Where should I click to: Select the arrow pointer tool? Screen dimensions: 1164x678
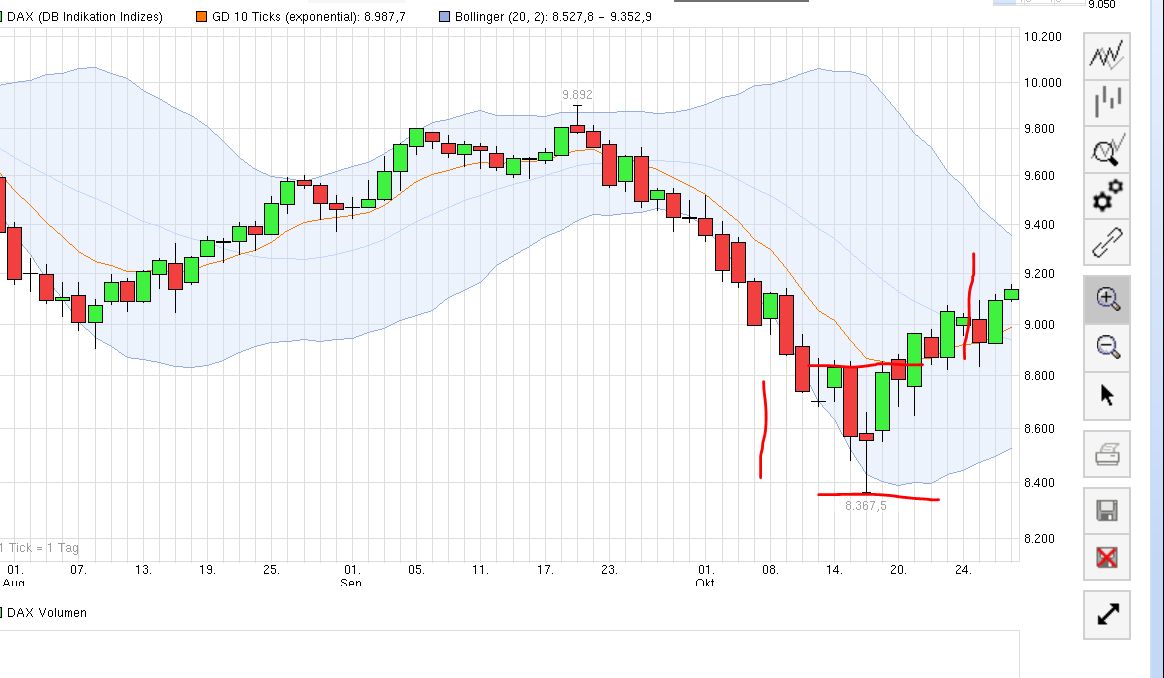click(1107, 396)
